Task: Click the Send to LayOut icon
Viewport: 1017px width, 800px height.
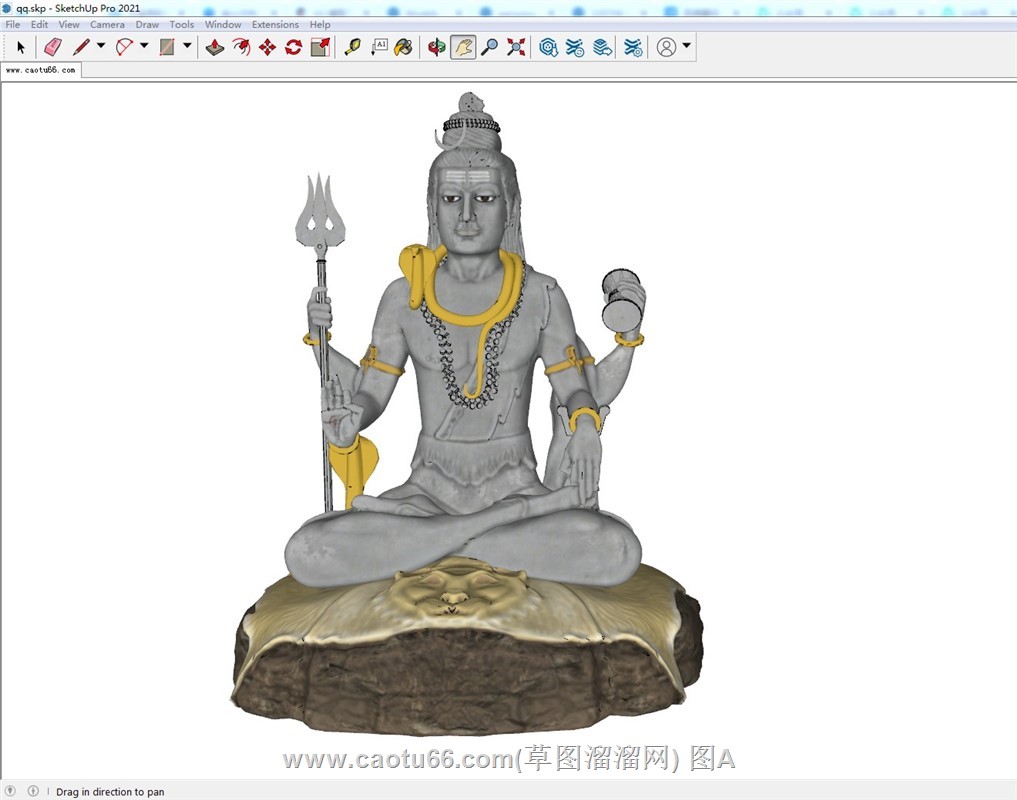Action: tap(603, 47)
